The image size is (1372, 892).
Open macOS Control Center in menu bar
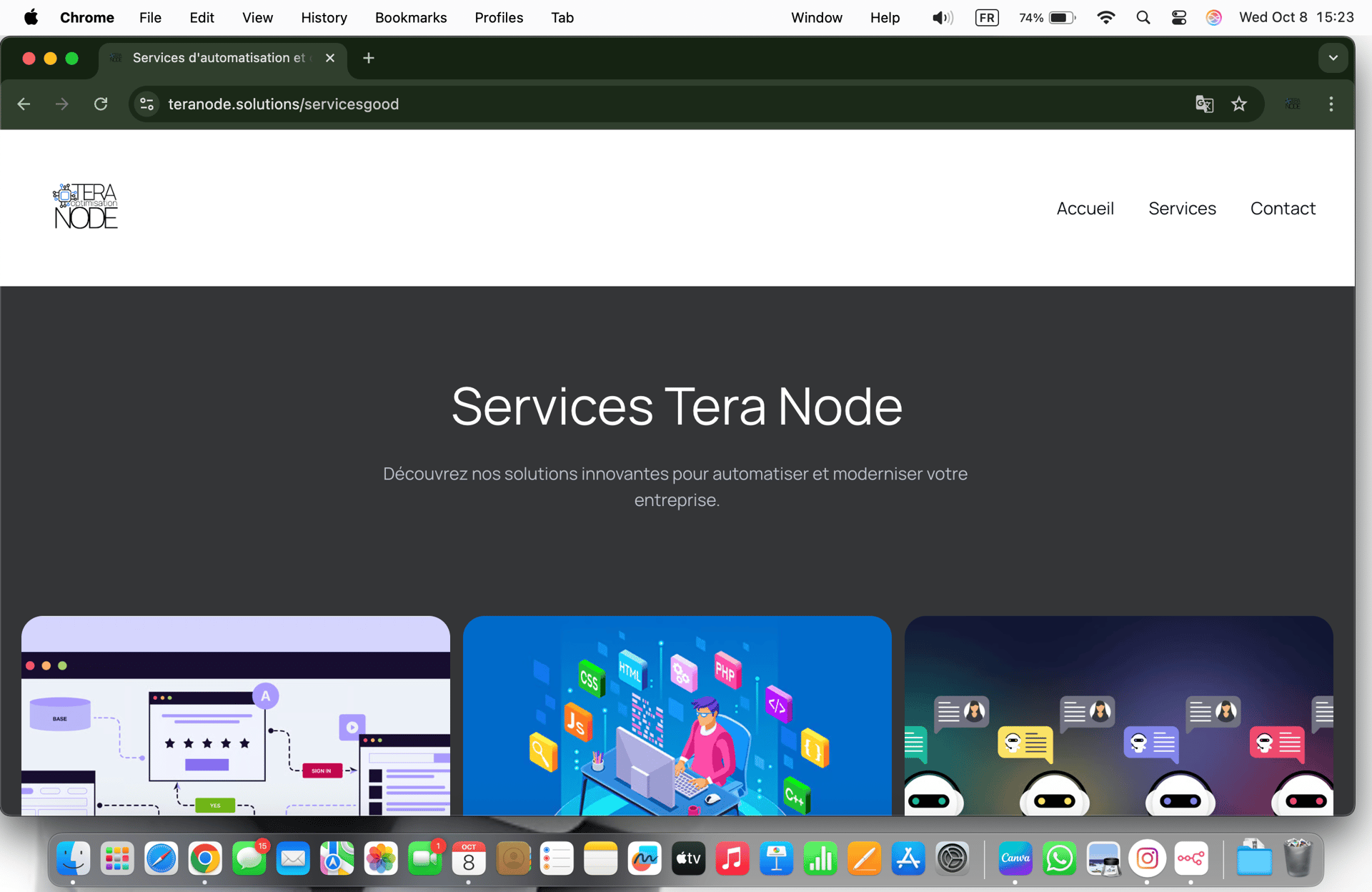click(x=1179, y=17)
